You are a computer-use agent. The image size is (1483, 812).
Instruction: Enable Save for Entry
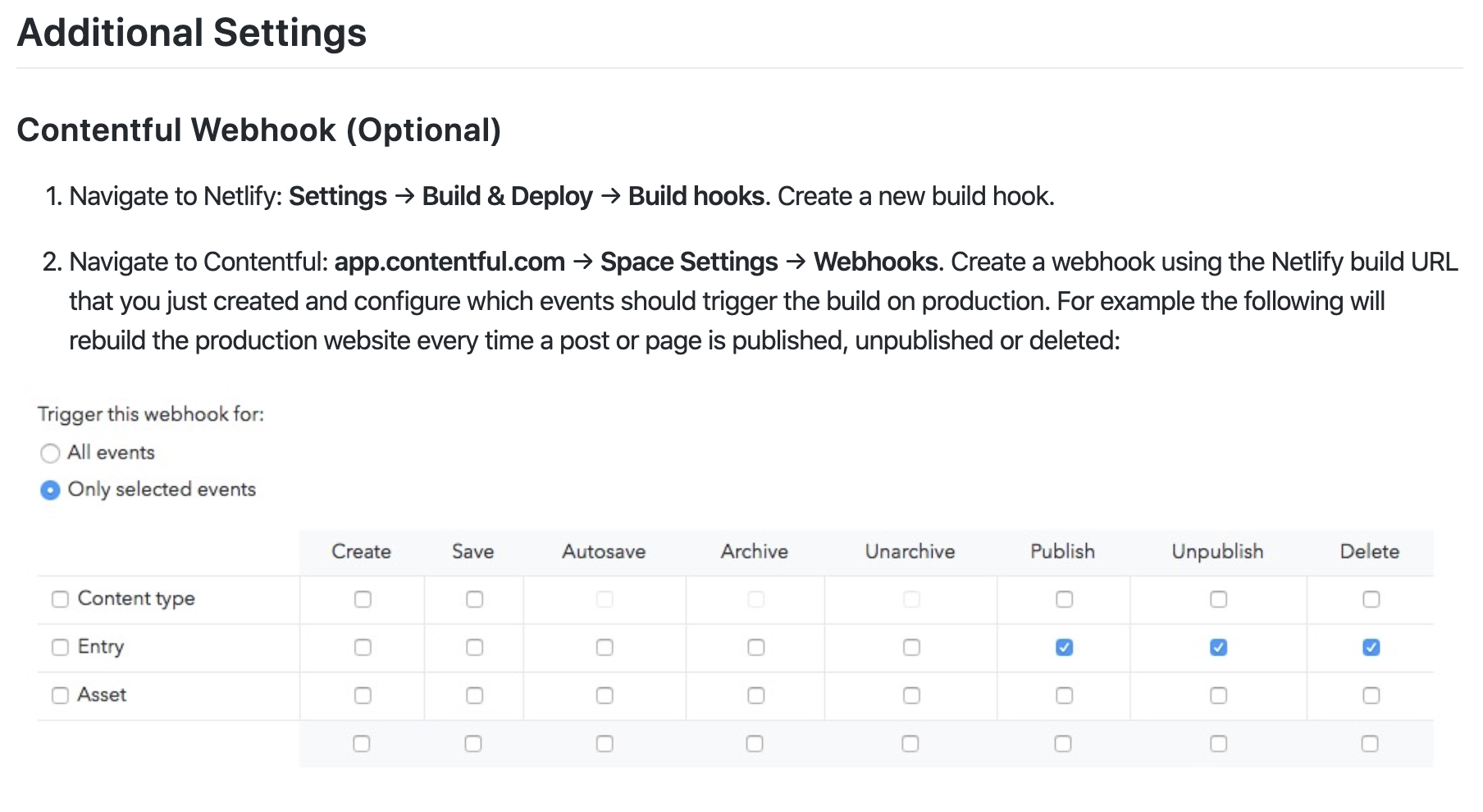473,647
